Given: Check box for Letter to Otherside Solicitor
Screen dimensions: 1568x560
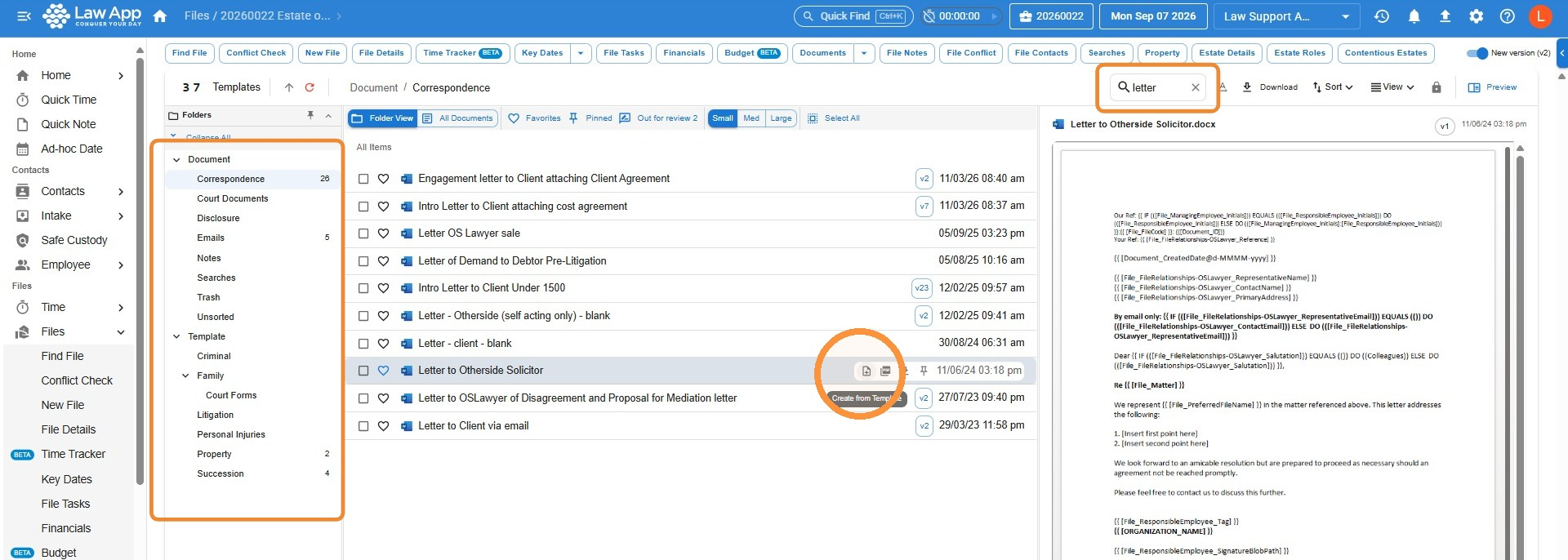Looking at the screenshot, I should tap(363, 371).
